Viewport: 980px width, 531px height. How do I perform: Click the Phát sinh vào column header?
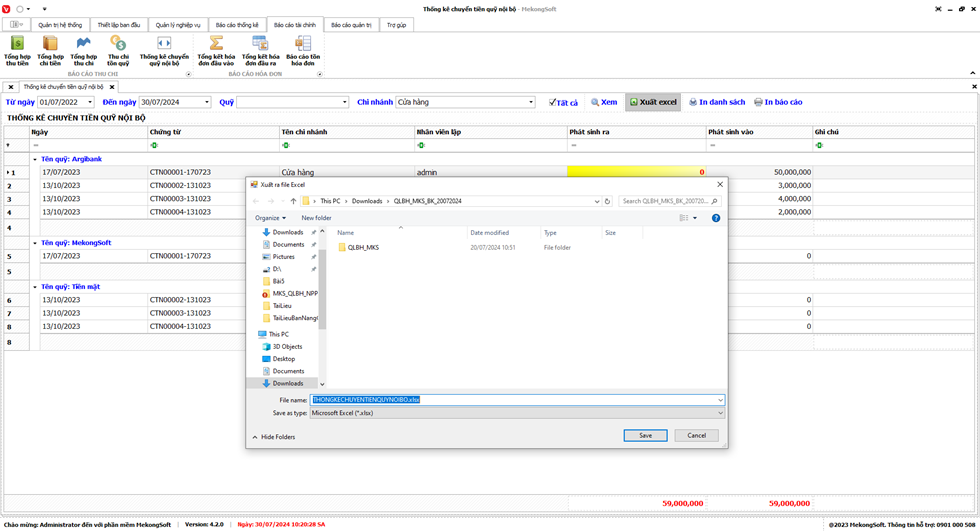(759, 132)
